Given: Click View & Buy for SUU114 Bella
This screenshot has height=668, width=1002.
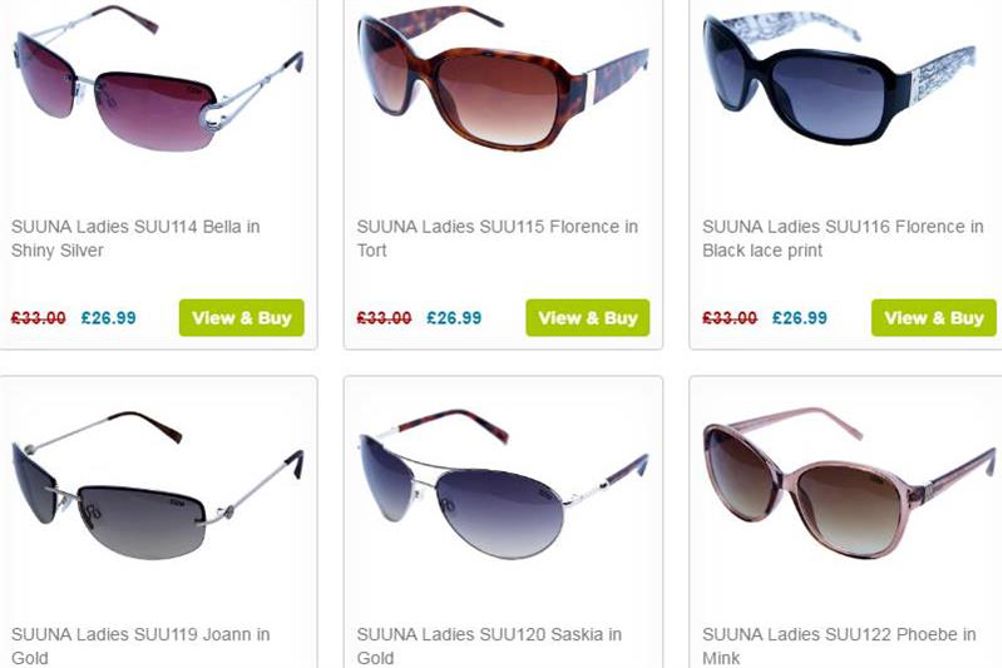Looking at the screenshot, I should coord(242,318).
